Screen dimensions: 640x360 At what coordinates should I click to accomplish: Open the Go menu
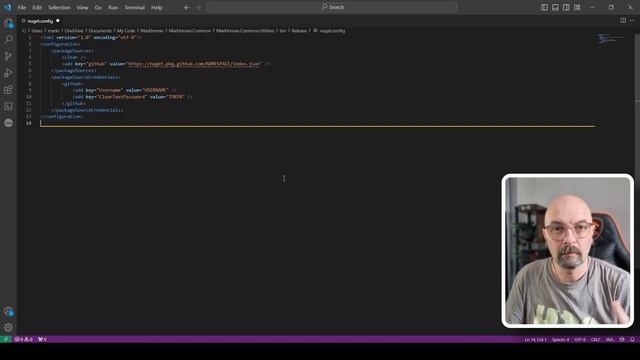click(x=98, y=7)
